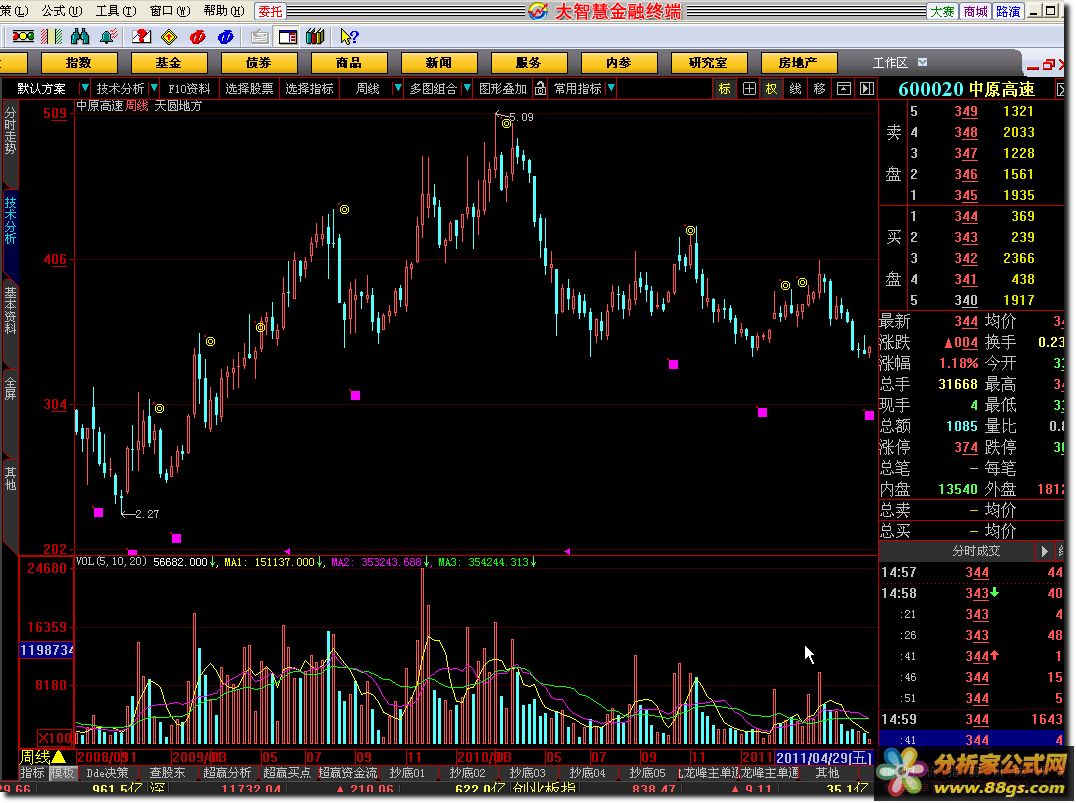Select the 超赢资金流 bottom tab
Image resolution: width=1076 pixels, height=803 pixels.
coord(348,772)
